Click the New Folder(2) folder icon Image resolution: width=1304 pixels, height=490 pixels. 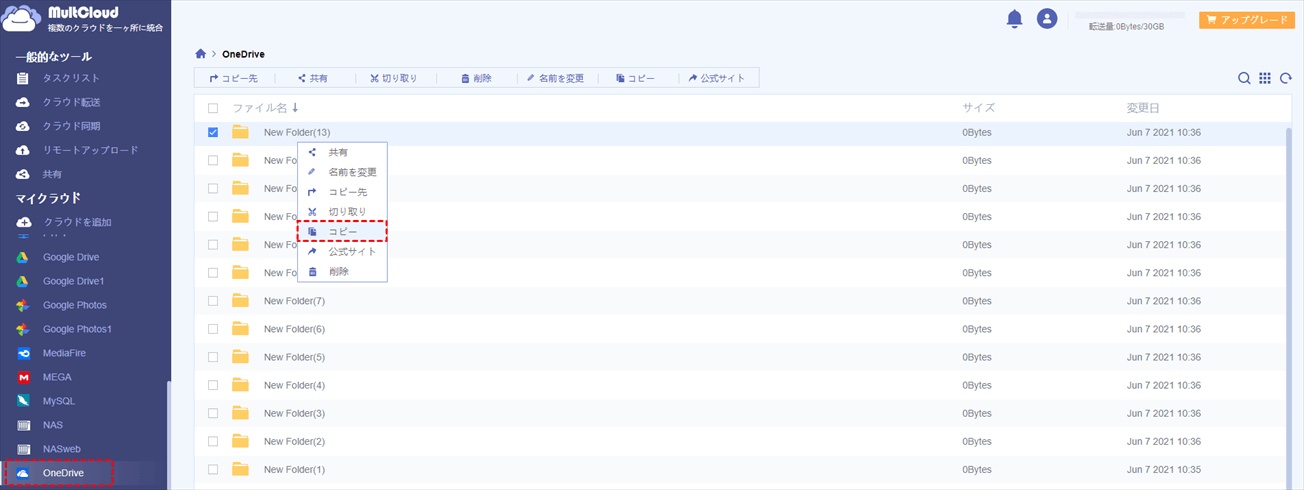[240, 441]
